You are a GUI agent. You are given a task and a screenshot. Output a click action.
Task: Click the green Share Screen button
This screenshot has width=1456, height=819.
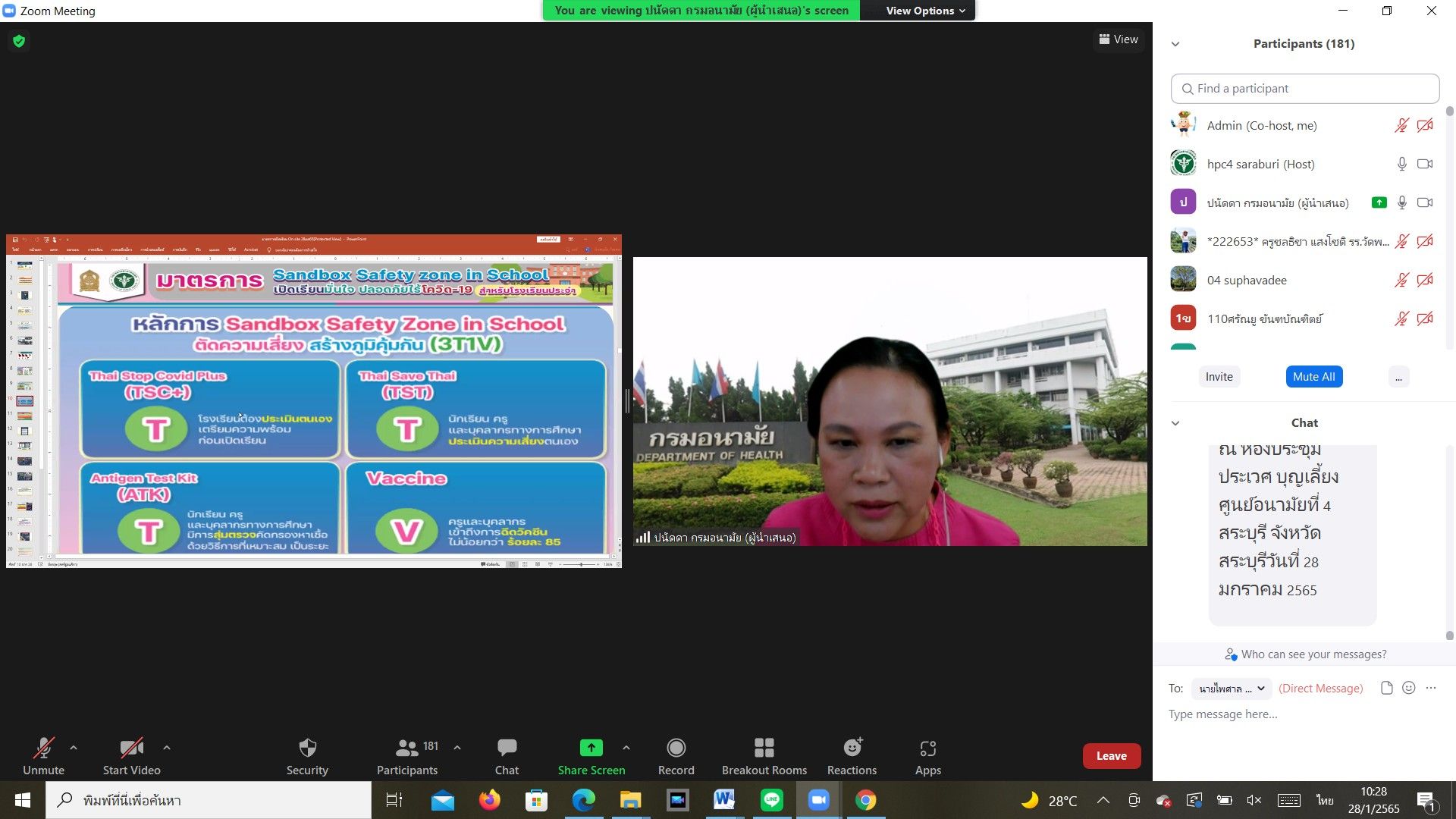click(591, 756)
